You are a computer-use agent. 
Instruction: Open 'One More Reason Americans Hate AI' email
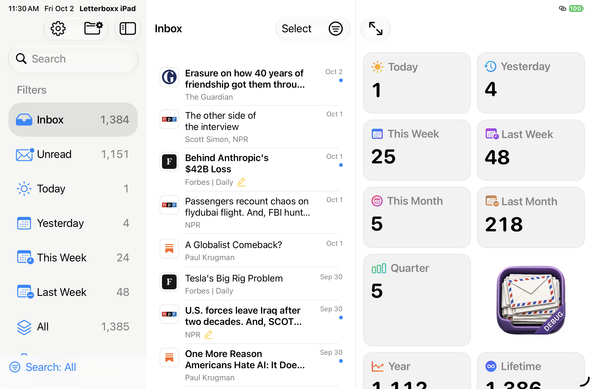(x=251, y=365)
